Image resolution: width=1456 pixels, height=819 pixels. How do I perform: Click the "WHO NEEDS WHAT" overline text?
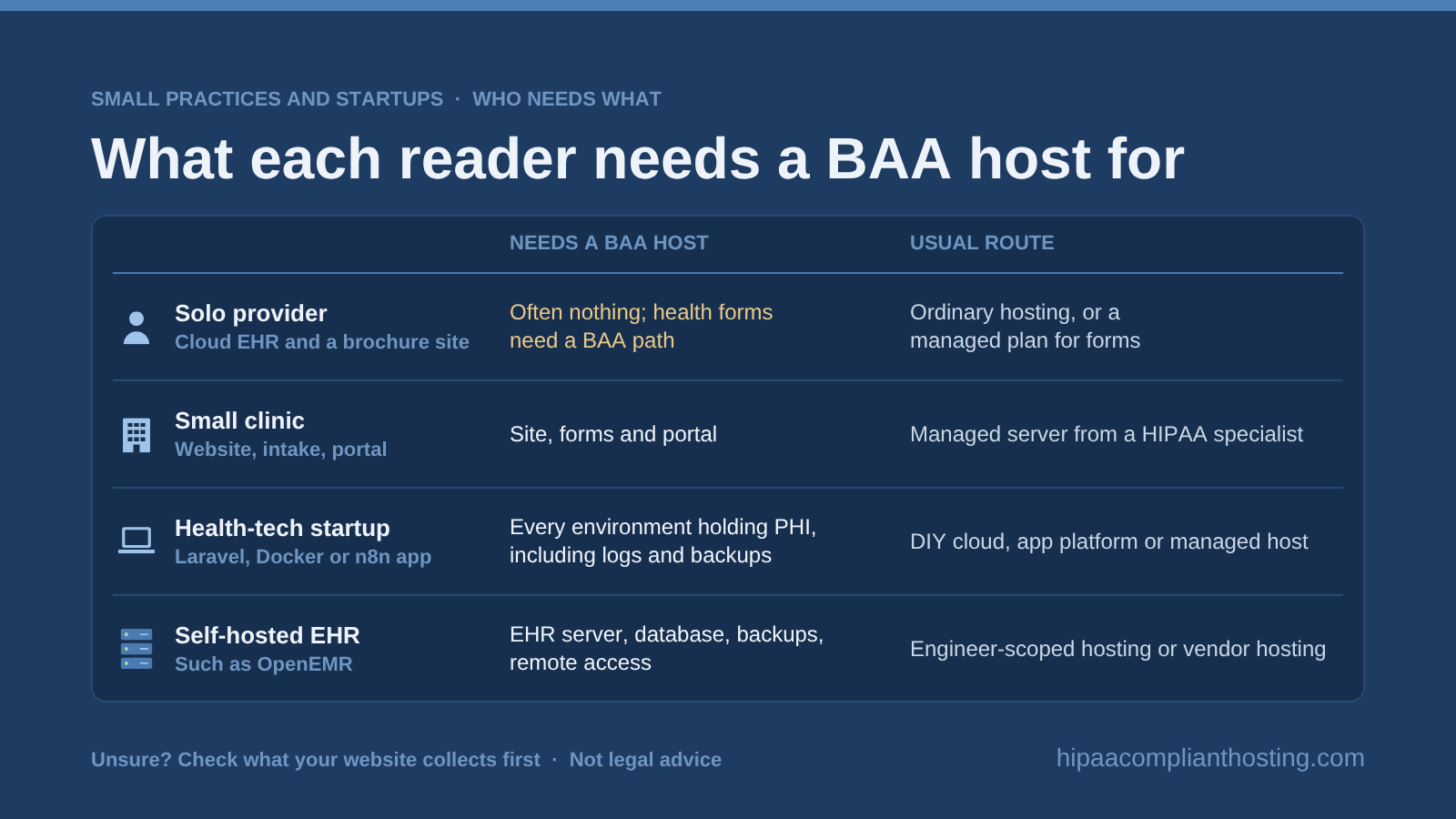pyautogui.click(x=567, y=99)
